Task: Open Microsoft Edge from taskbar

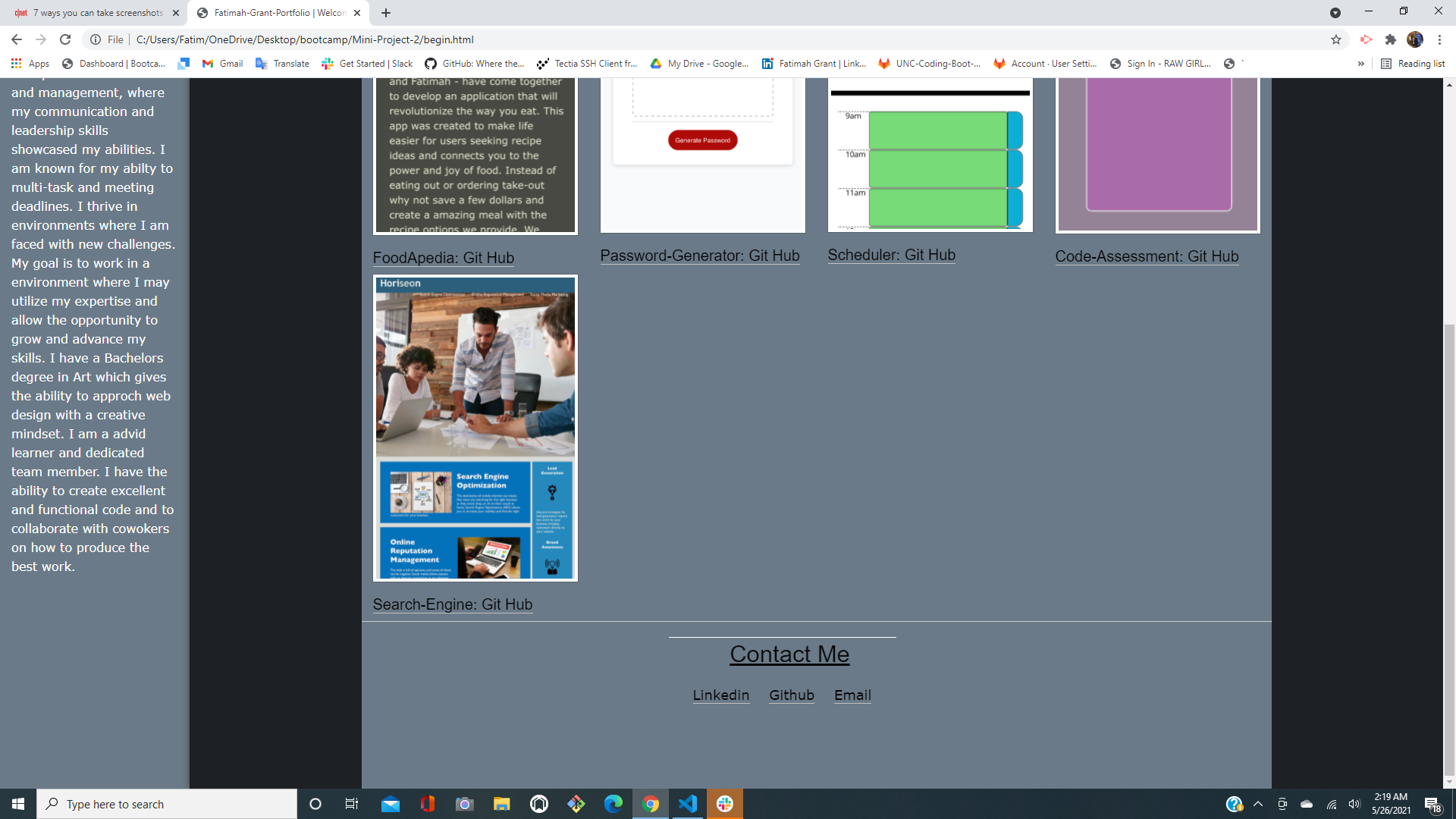Action: click(x=613, y=804)
